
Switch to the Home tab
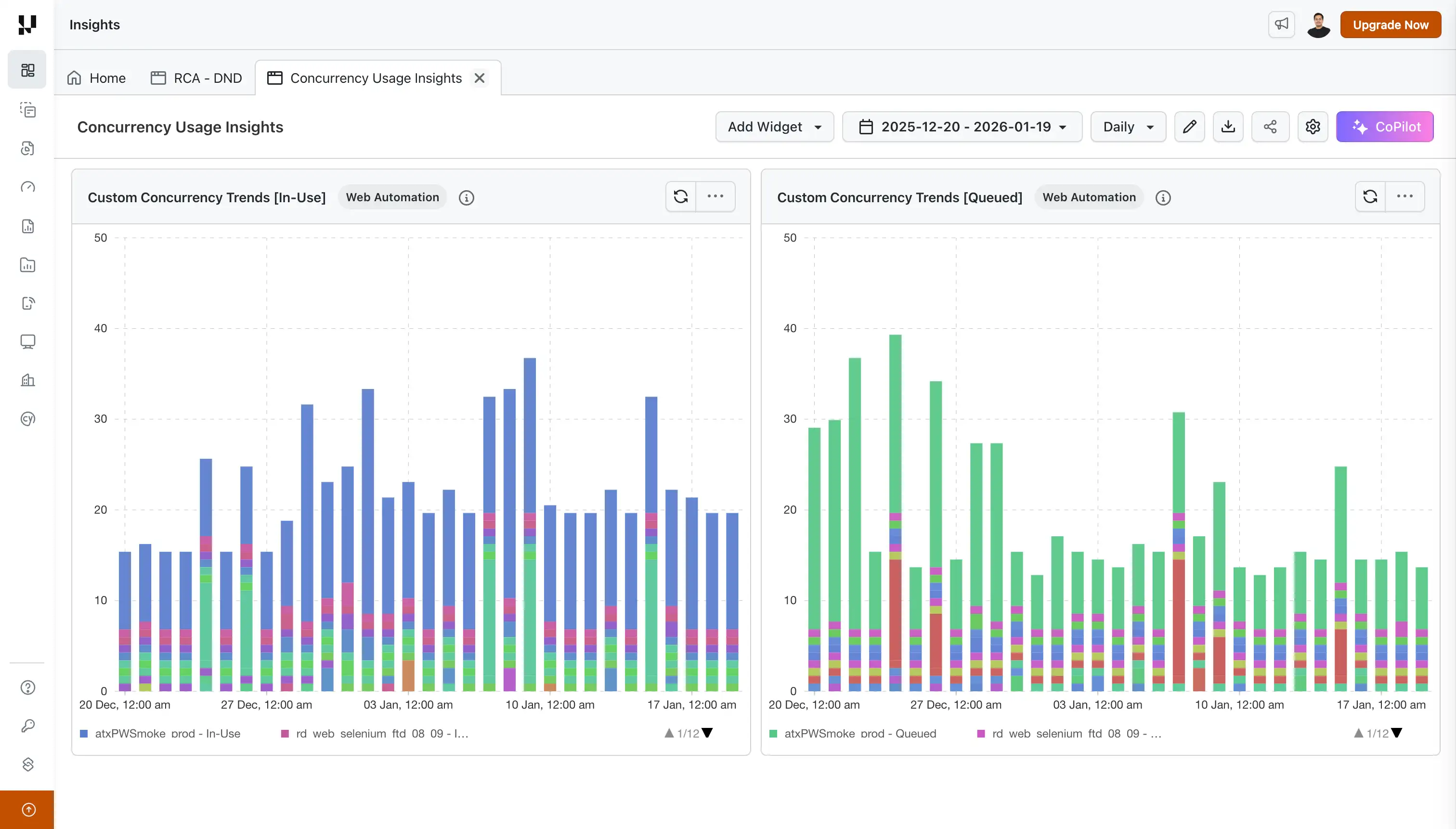(96, 78)
